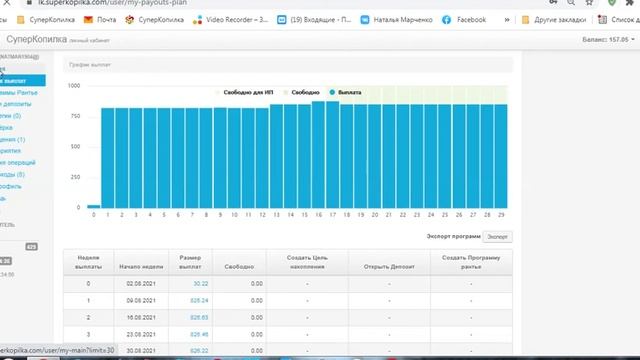
Task: Click the date cell 23.08.2021
Action: coord(141,334)
